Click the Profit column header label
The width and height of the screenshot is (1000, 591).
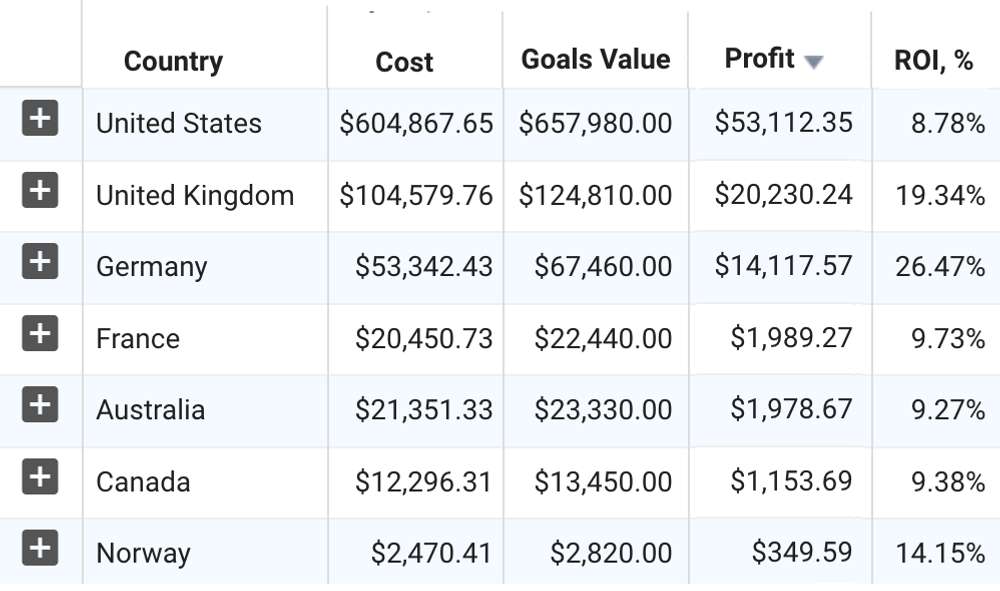(x=760, y=59)
